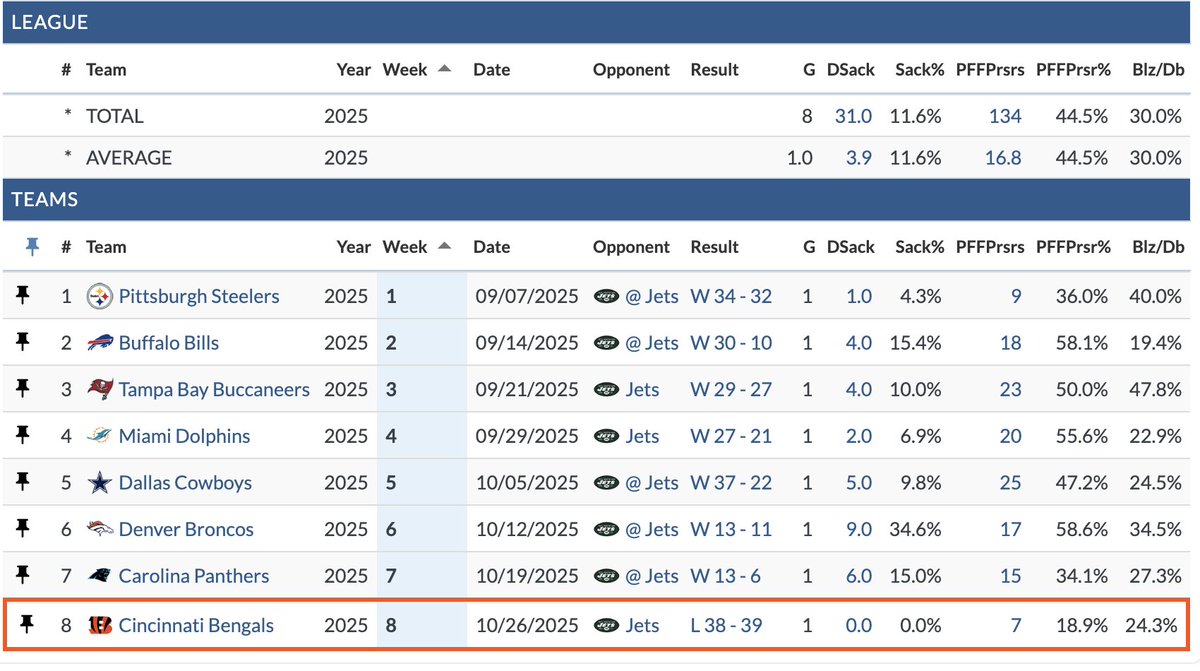Click the Broncos DSack value 9.0
The width and height of the screenshot is (1200, 671).
point(859,529)
